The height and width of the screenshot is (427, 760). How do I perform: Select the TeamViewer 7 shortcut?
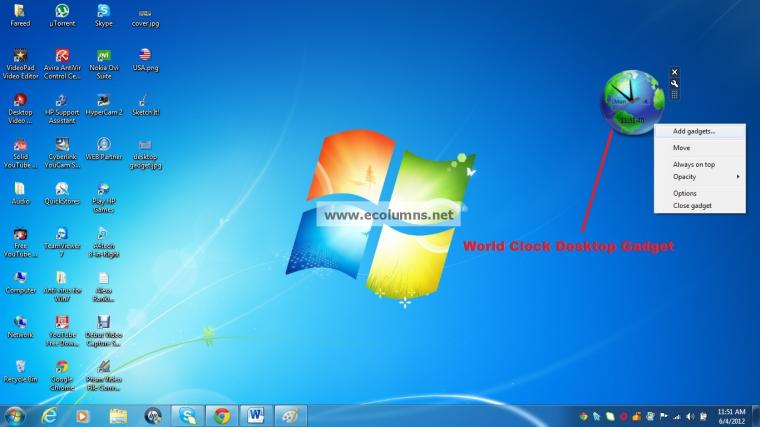(62, 242)
